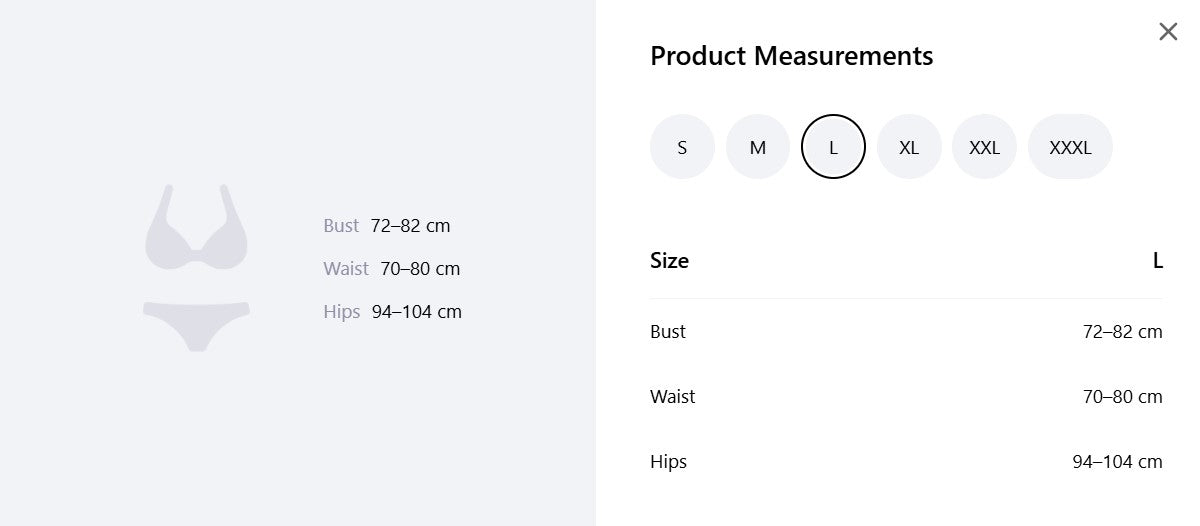Viewport: 1200px width, 526px height.
Task: Select size XL
Action: point(909,147)
